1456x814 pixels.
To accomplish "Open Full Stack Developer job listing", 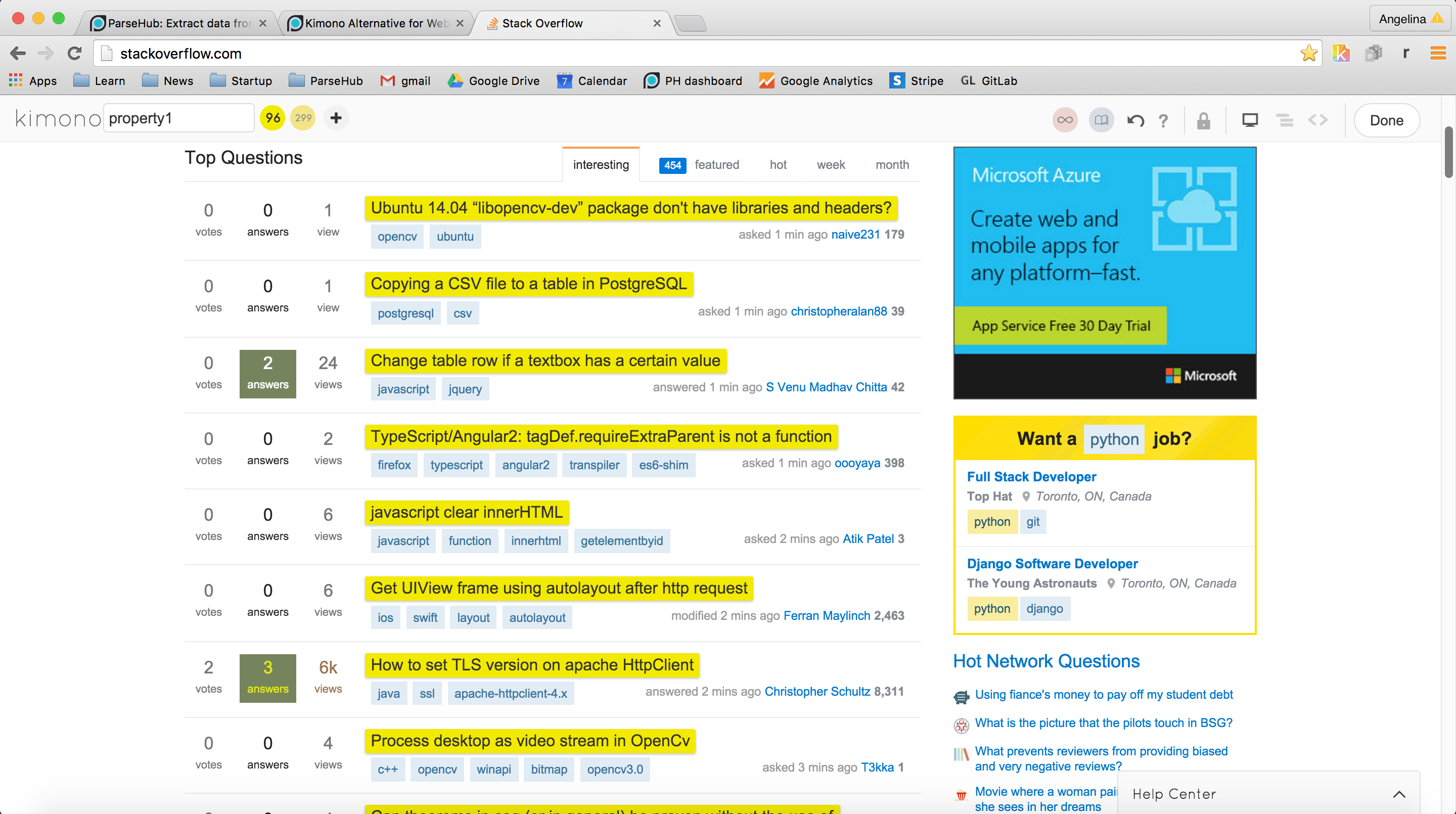I will pos(1031,477).
